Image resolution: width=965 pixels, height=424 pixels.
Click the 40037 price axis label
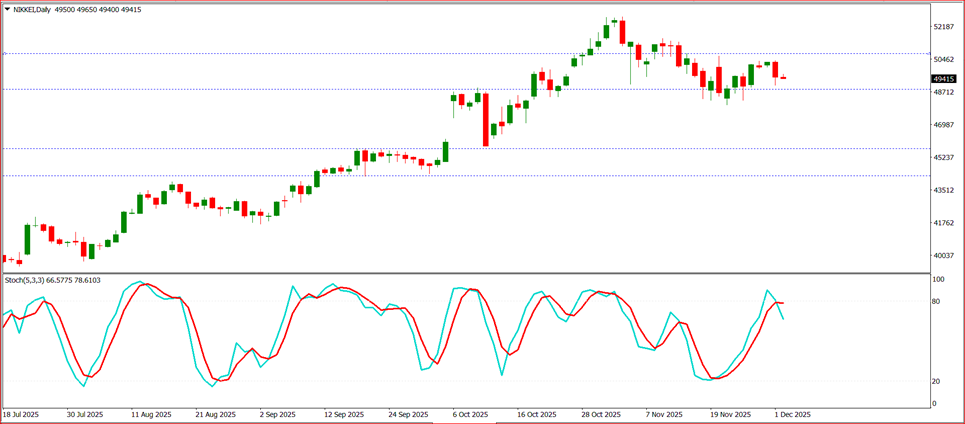[943, 256]
